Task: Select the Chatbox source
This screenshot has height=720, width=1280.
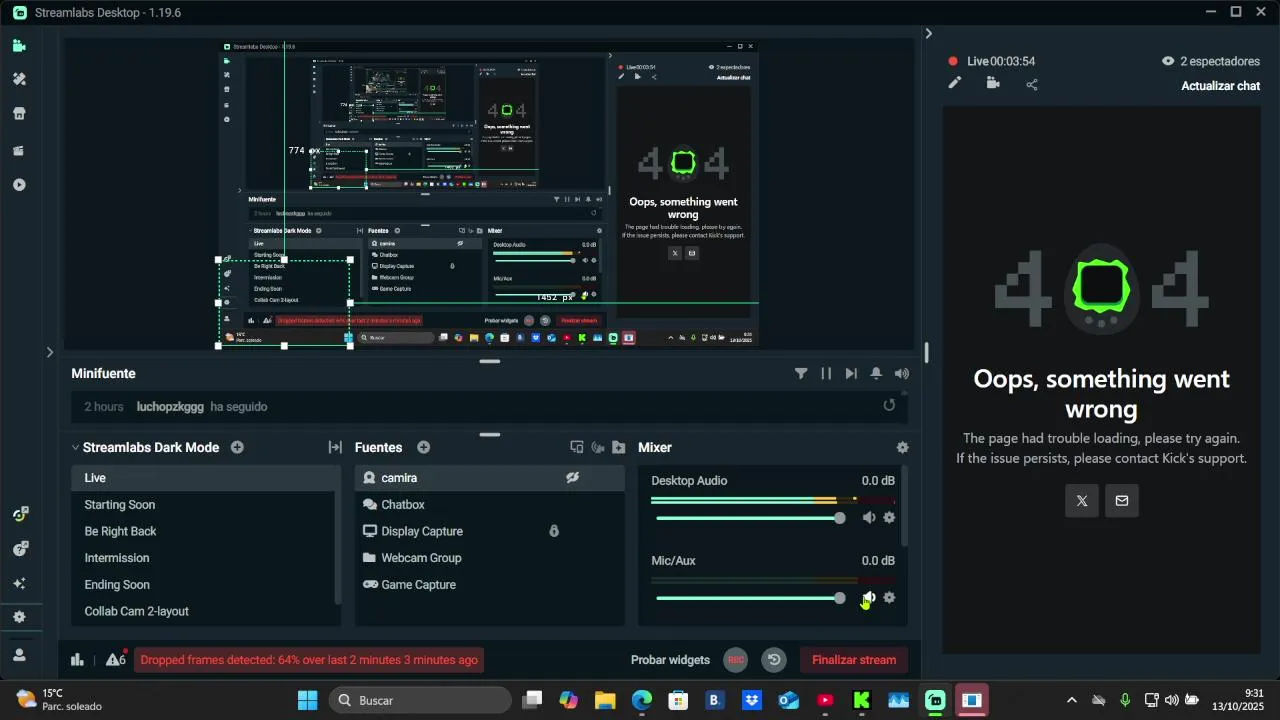Action: [489, 505]
